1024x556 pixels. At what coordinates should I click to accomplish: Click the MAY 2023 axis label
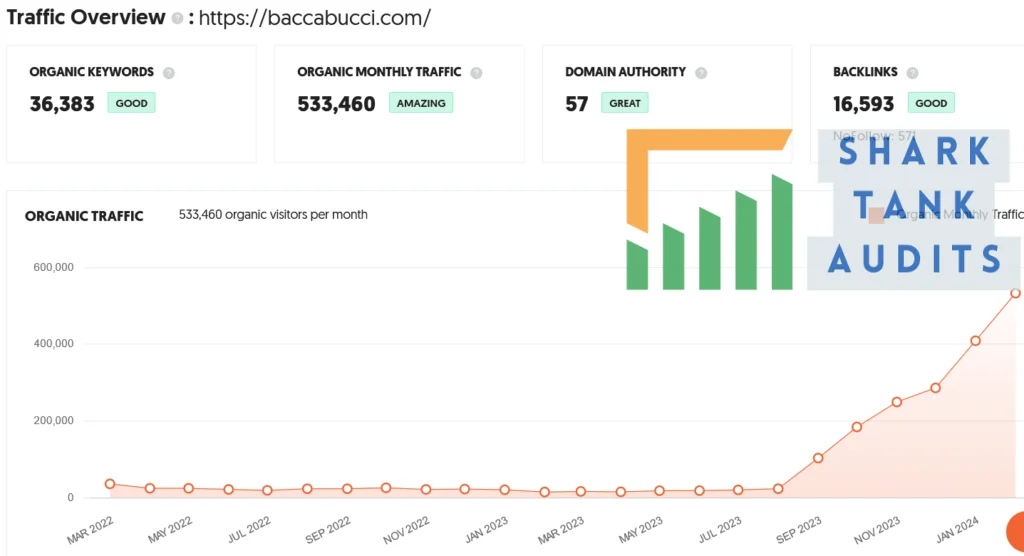pyautogui.click(x=641, y=530)
